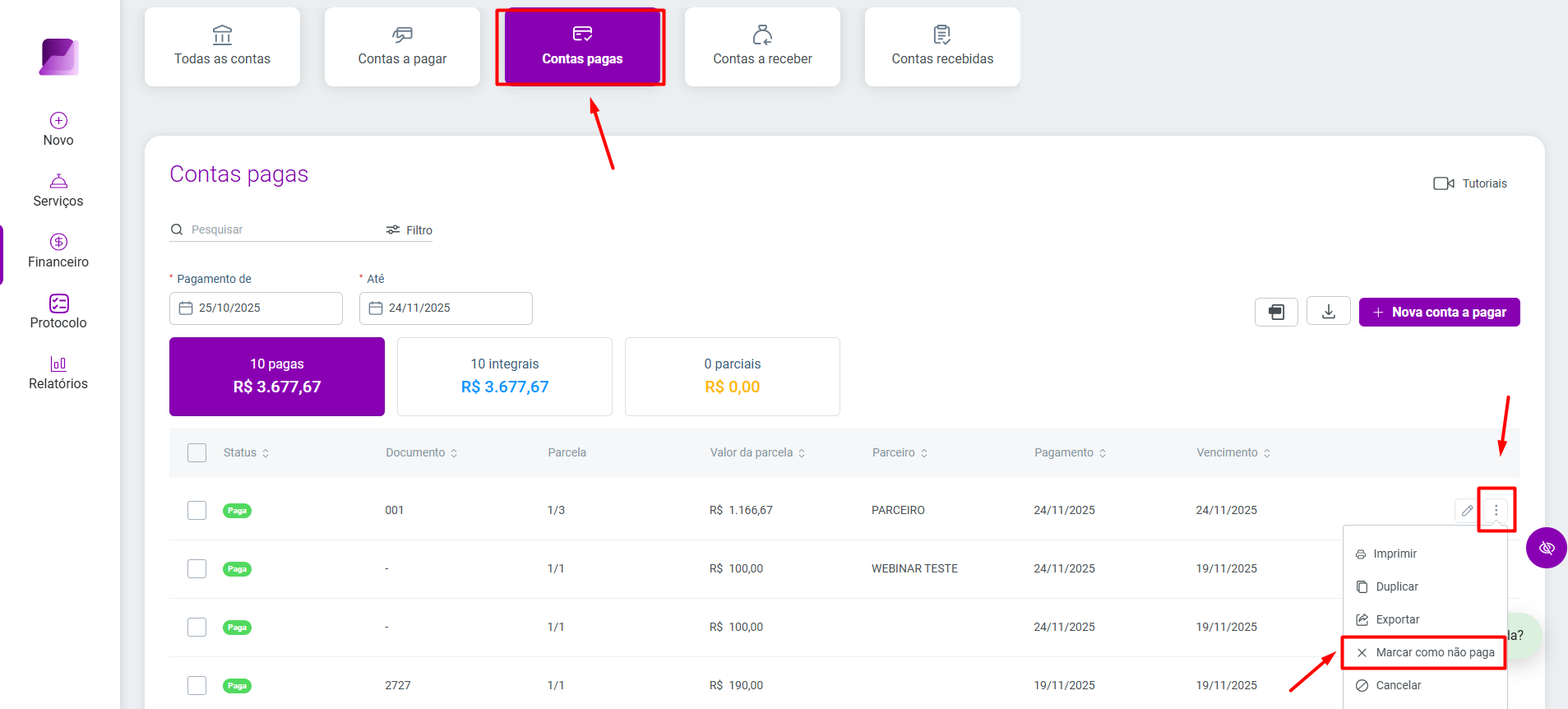Open the Novo sidebar item
Image resolution: width=1568 pixels, height=709 pixels.
click(x=58, y=130)
